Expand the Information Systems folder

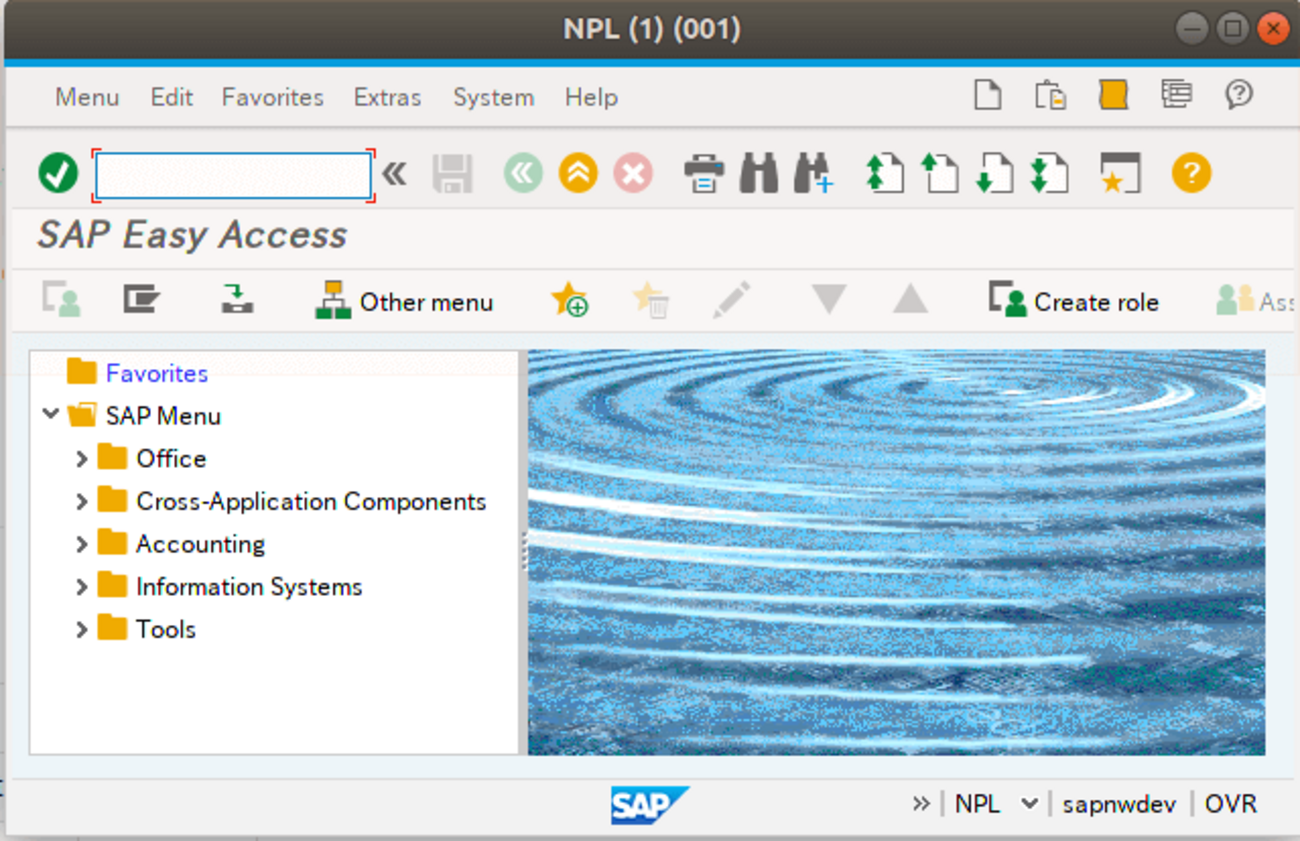click(82, 587)
